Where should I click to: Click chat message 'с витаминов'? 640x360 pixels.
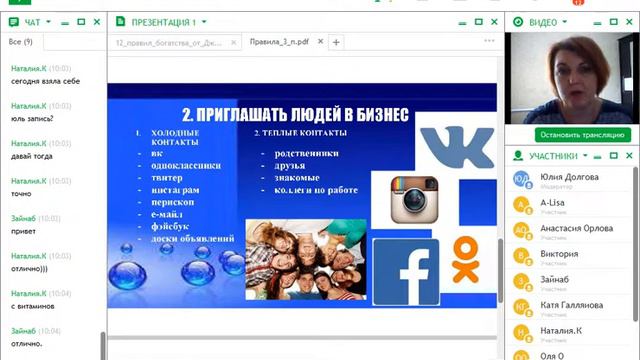click(x=33, y=306)
